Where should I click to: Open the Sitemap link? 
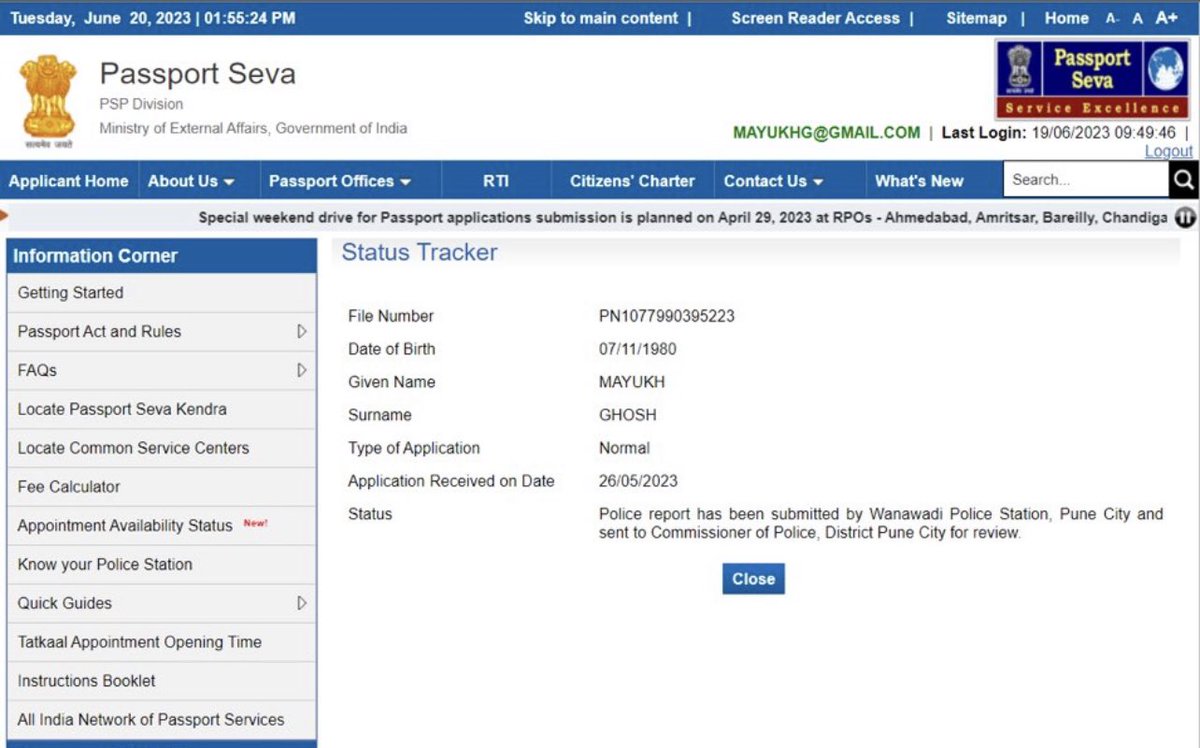(x=976, y=18)
